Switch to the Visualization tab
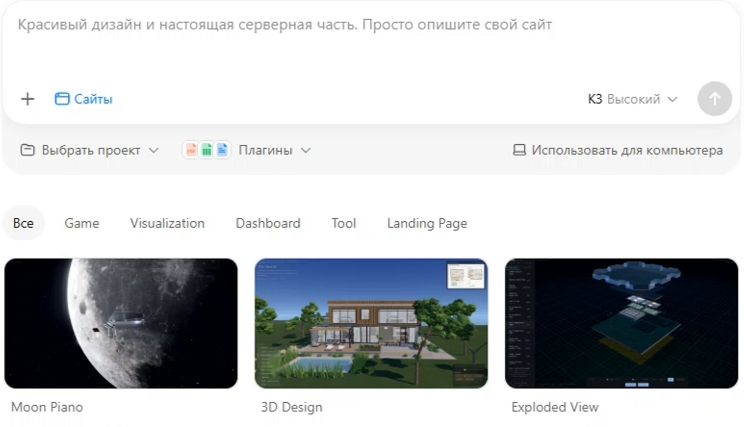 (167, 223)
